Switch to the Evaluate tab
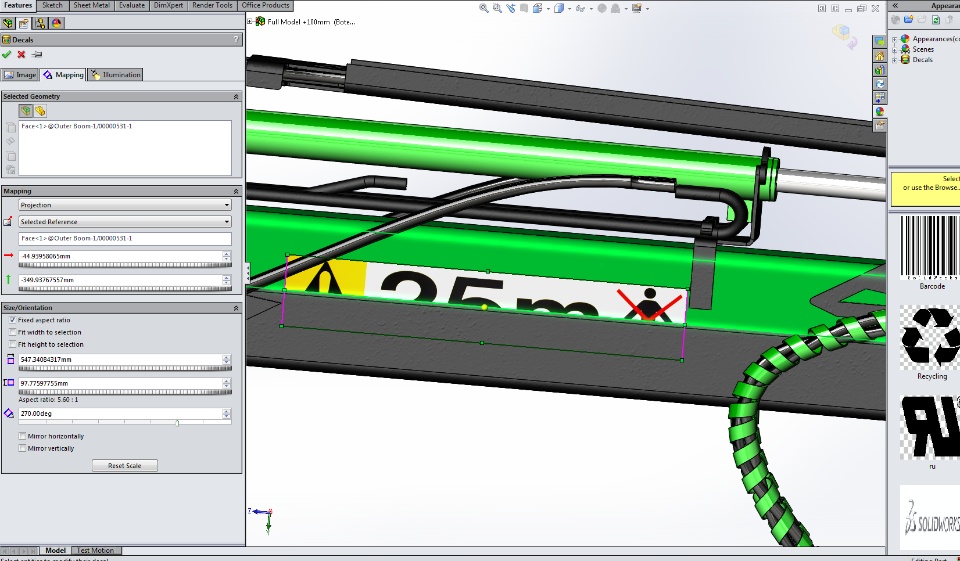960x561 pixels. [x=132, y=6]
